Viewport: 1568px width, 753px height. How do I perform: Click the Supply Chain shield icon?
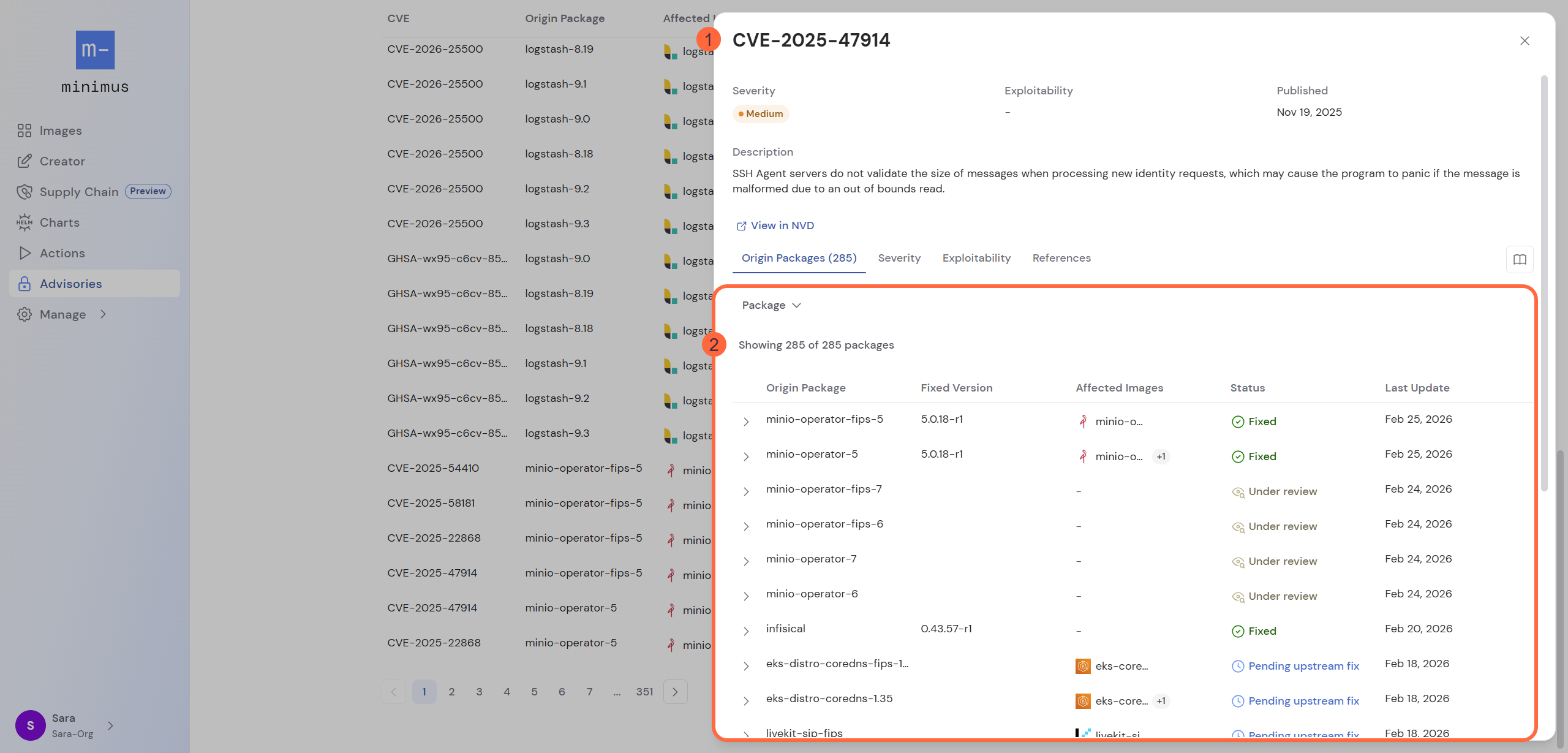(24, 192)
